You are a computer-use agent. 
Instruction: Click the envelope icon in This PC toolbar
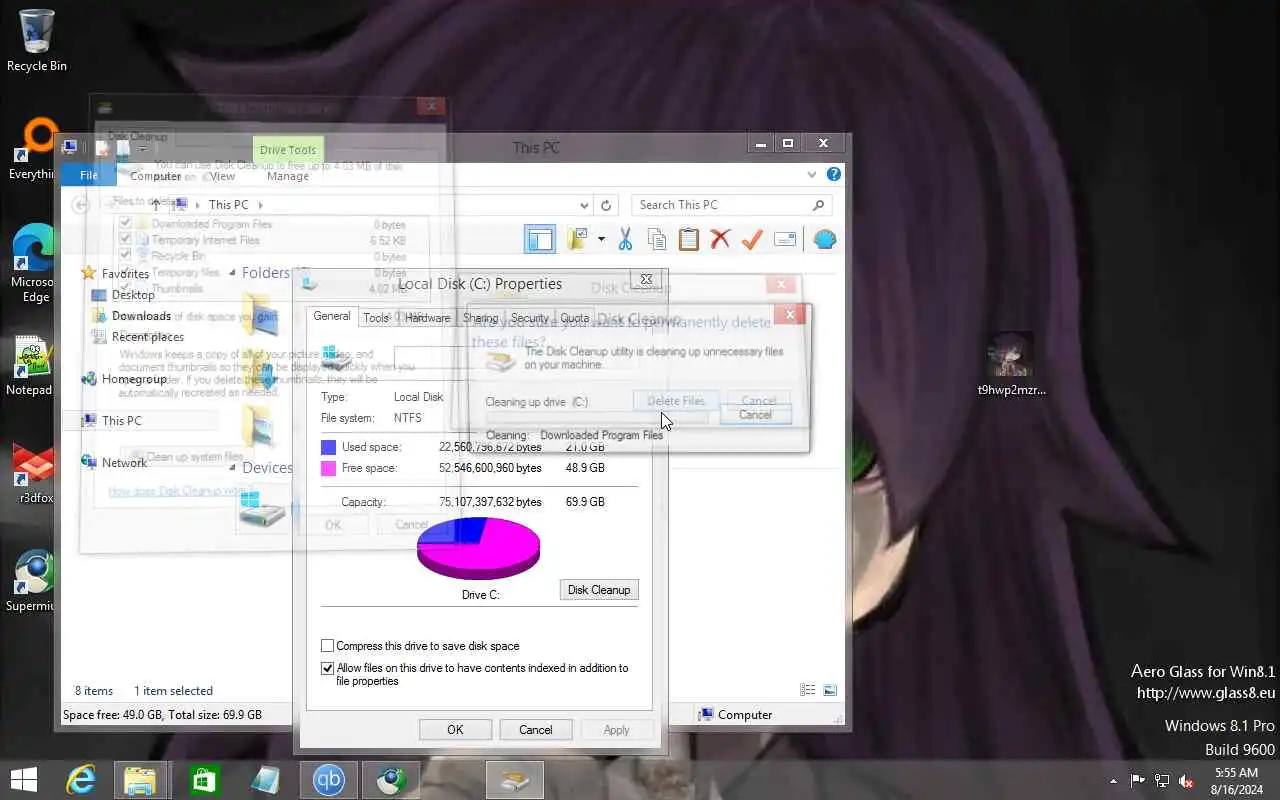click(785, 239)
